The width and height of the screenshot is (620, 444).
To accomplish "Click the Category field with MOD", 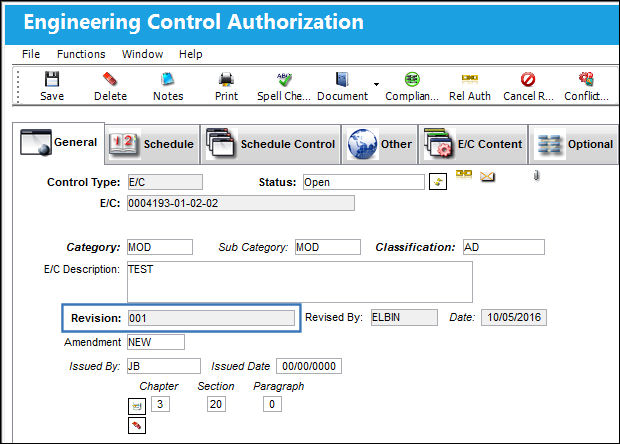I will click(x=160, y=247).
